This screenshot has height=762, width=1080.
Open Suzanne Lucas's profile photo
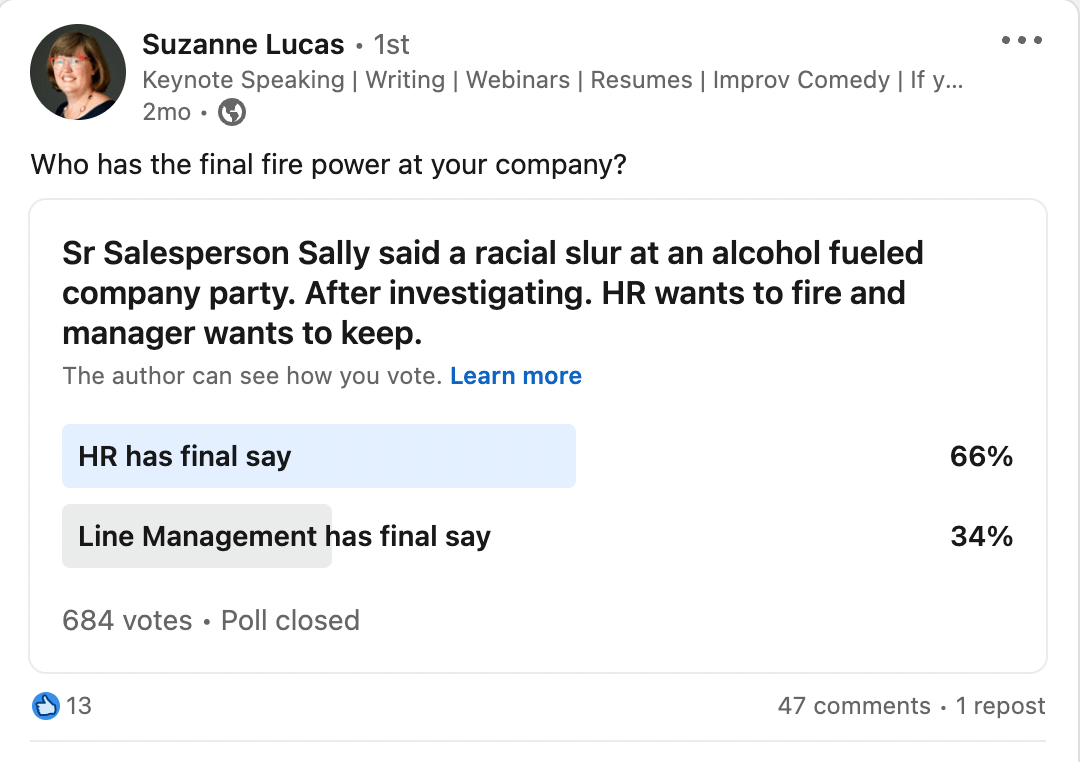pyautogui.click(x=78, y=72)
